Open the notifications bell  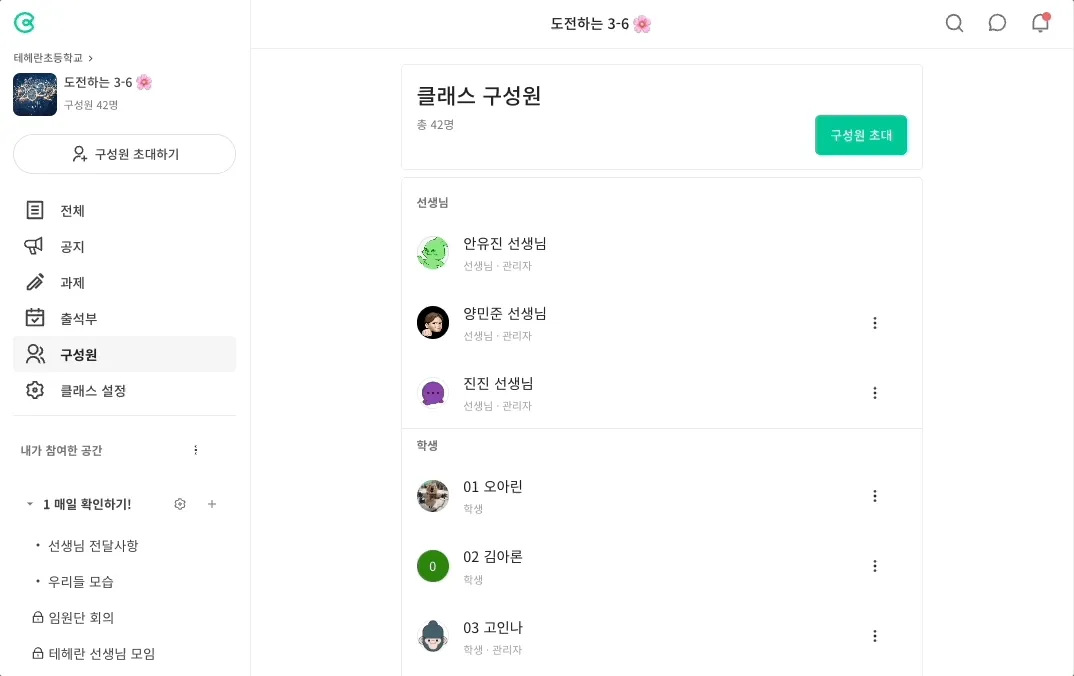1040,23
